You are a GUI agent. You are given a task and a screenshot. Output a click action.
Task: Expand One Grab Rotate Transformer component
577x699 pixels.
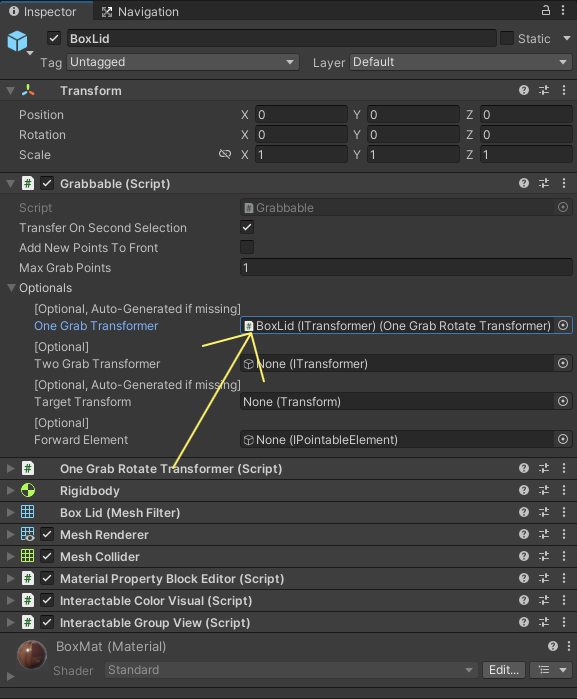10,468
